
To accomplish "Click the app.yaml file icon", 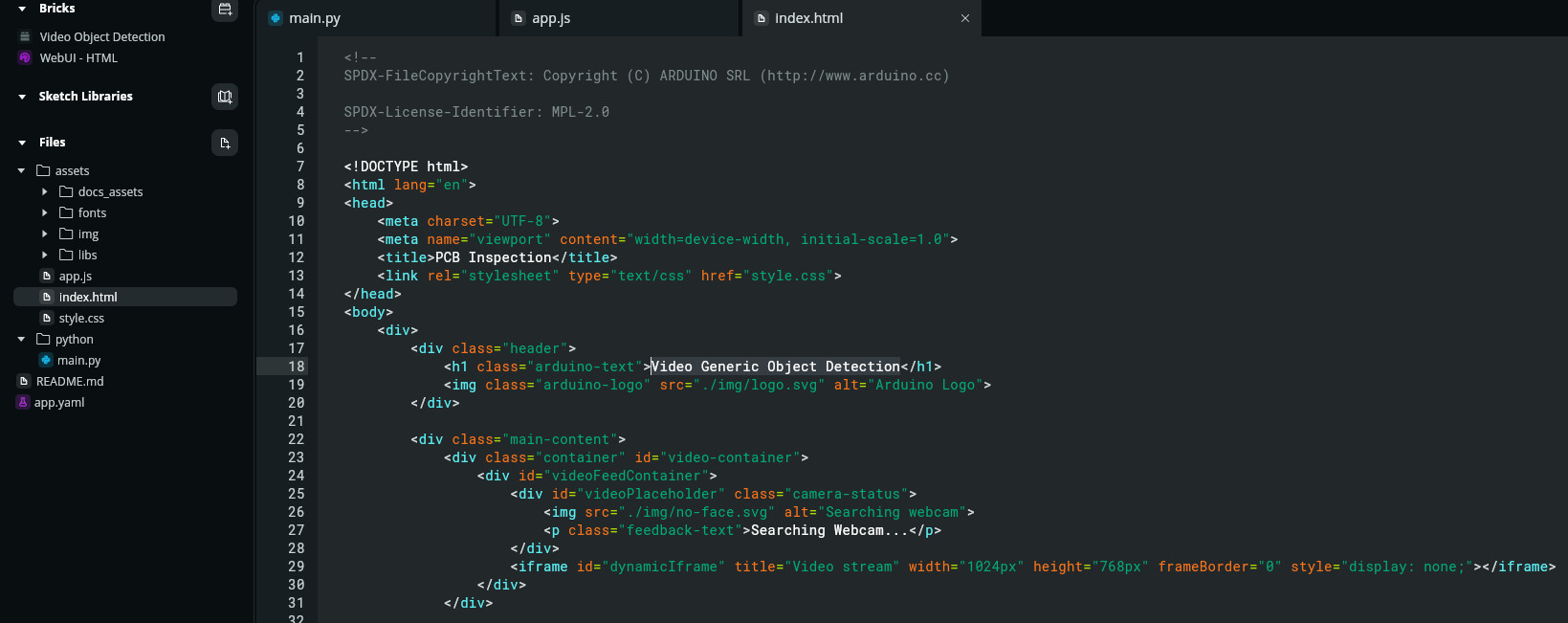I will [23, 402].
